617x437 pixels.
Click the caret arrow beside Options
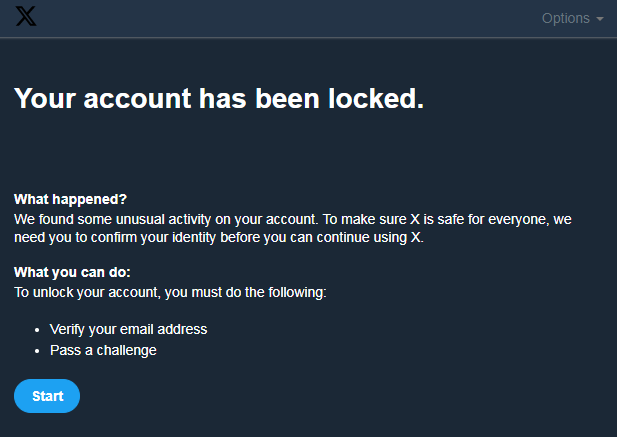600,19
